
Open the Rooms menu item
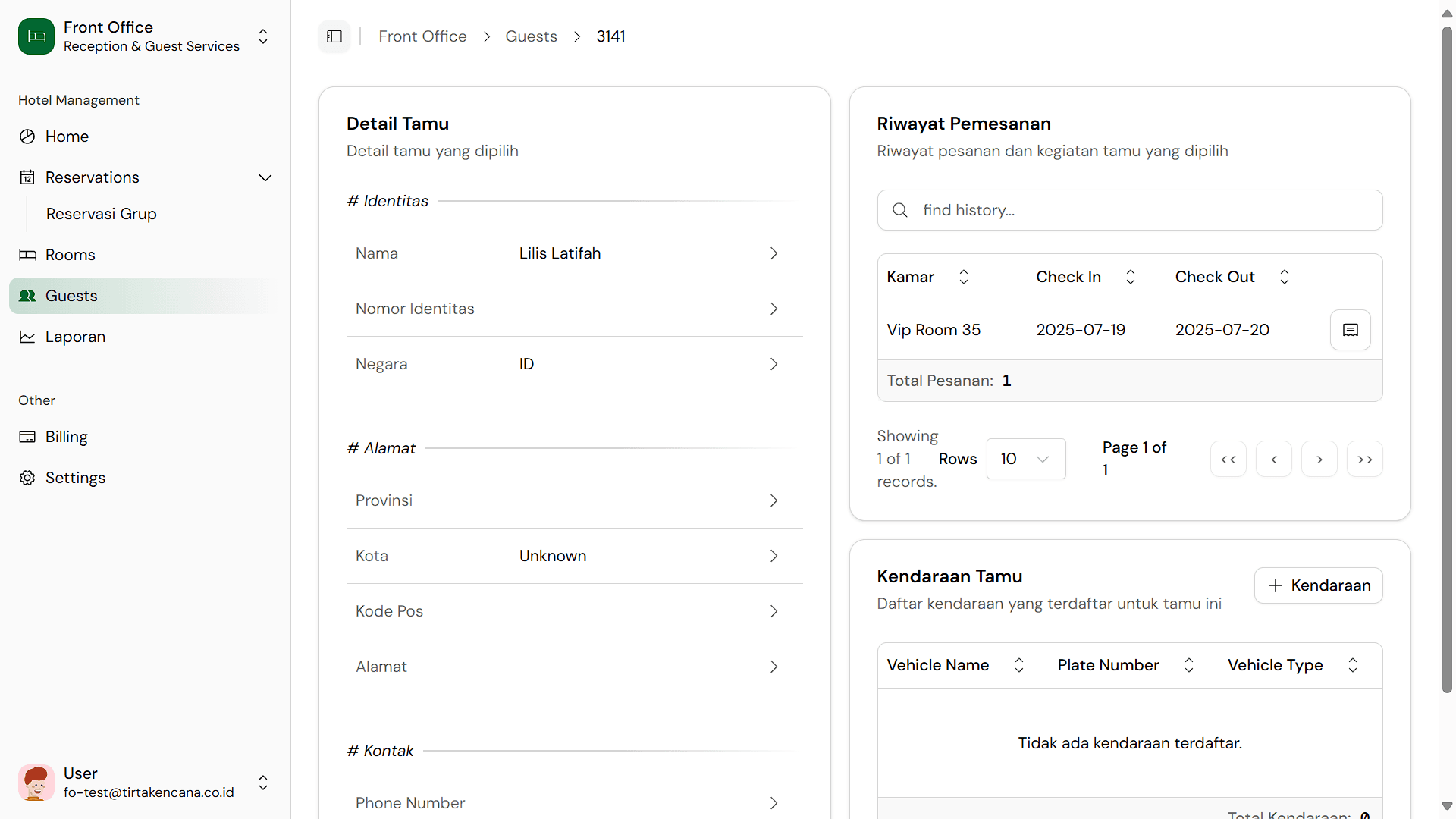click(x=70, y=255)
